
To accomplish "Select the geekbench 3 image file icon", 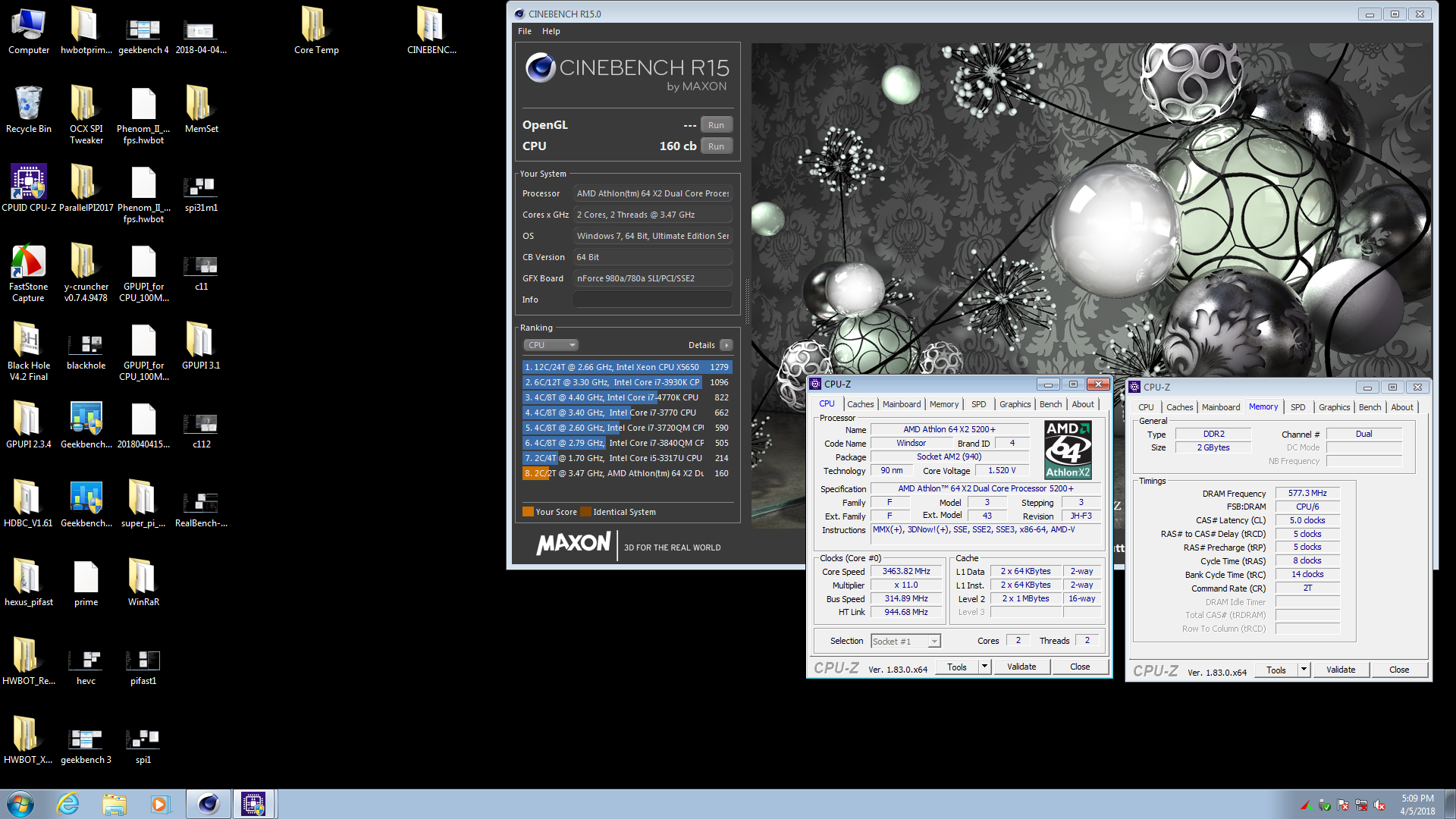I will tap(86, 746).
